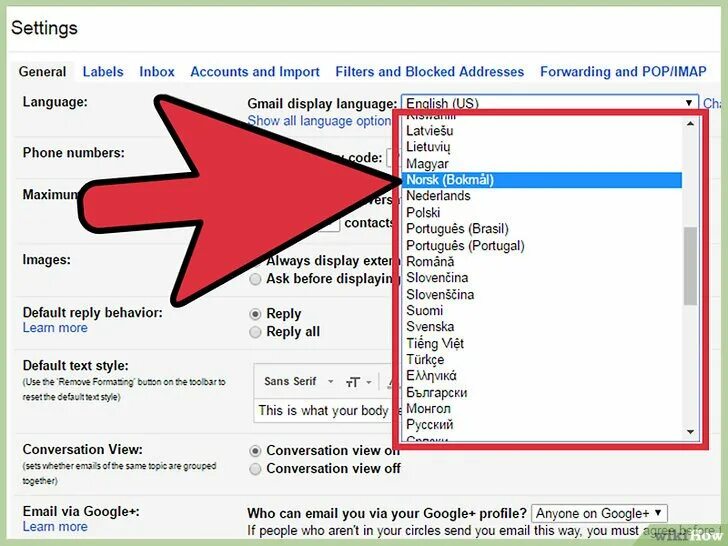Viewport: 728px width, 546px height.
Task: Select Ελληνικά language option
Action: 541,376
